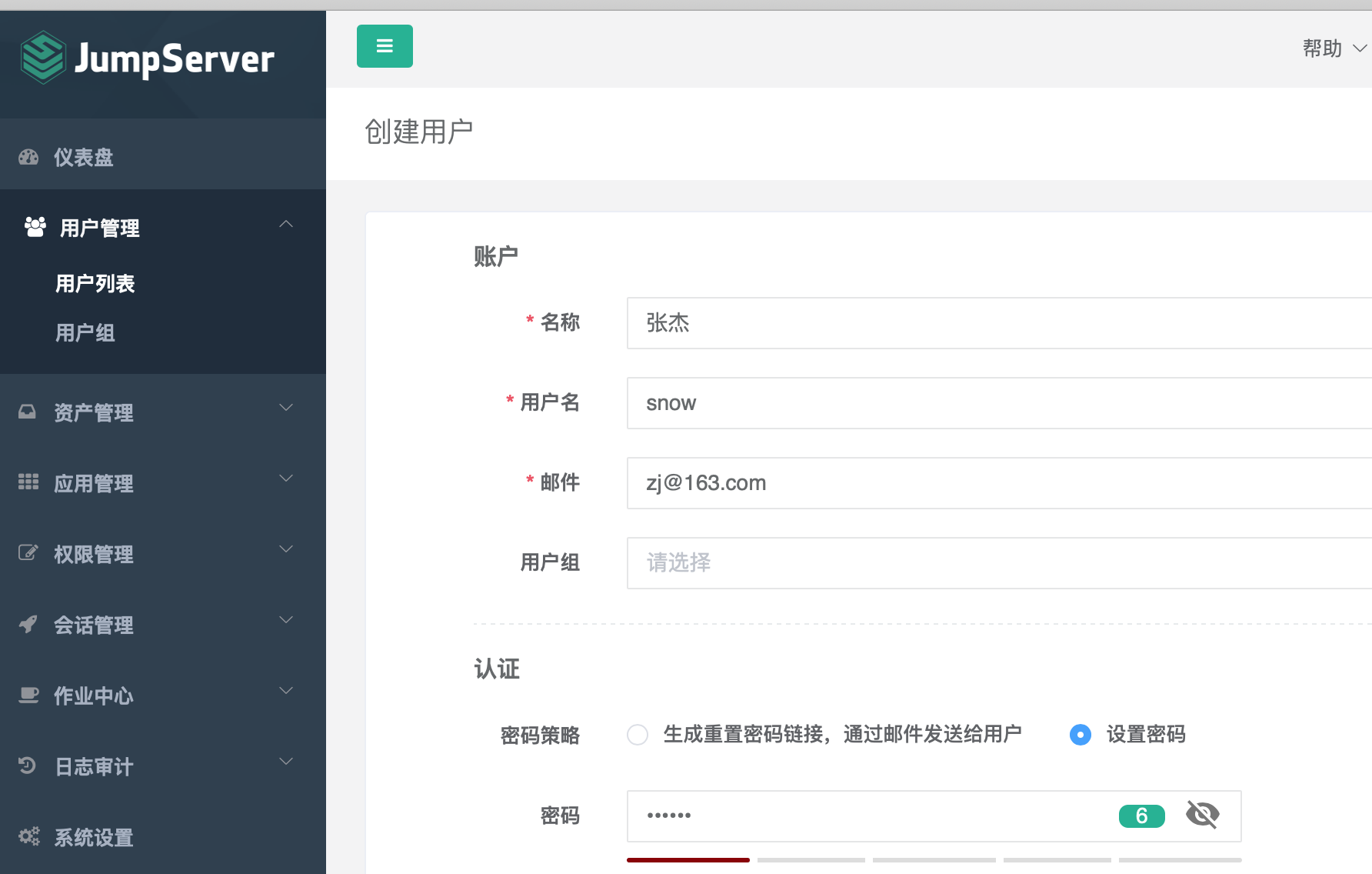Screen dimensions: 1372x874
Task: Focus the 用户名 field containing snow
Action: (x=999, y=403)
